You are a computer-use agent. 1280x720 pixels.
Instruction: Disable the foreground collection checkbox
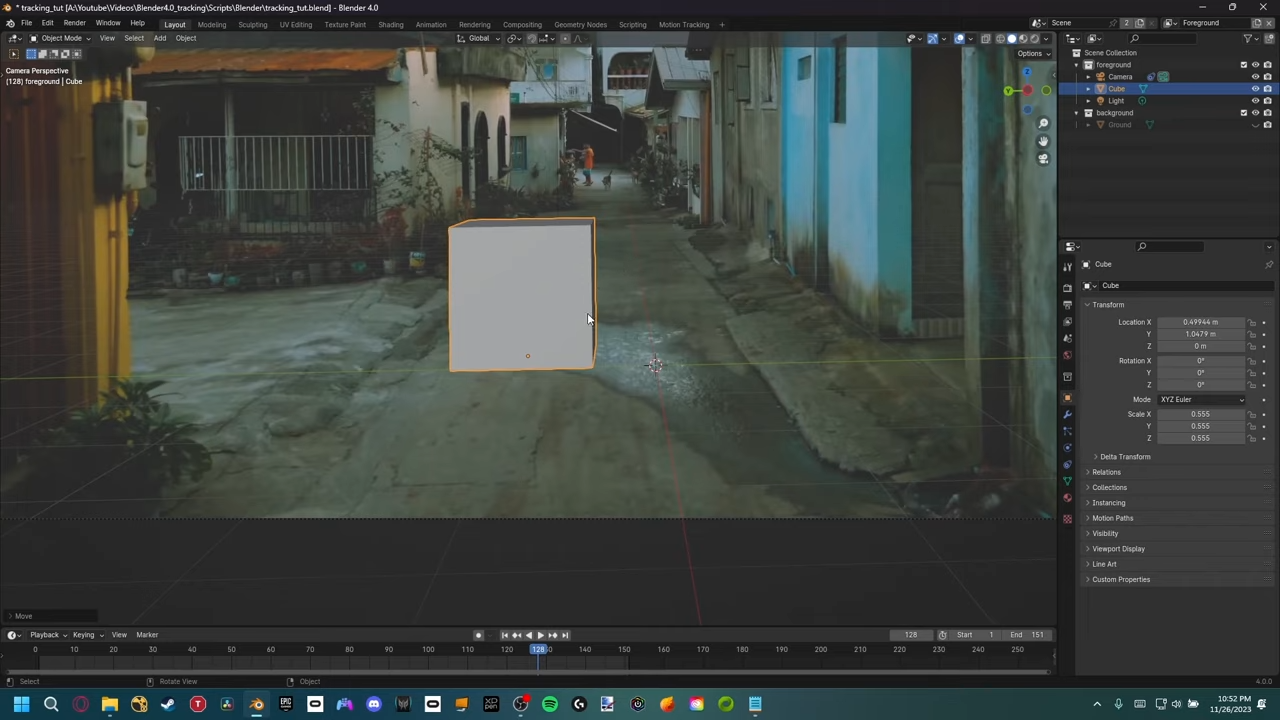coord(1243,64)
